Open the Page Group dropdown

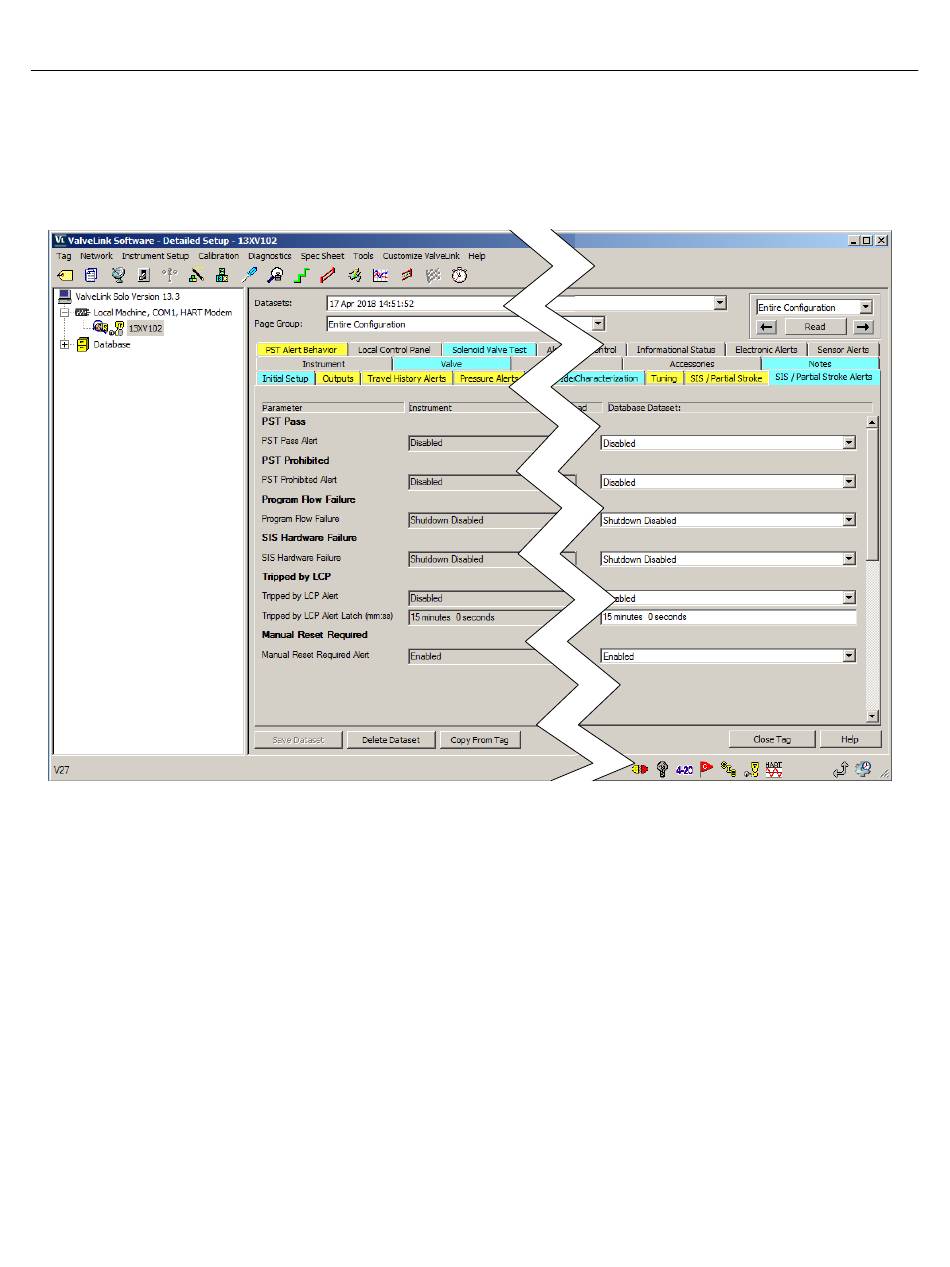click(598, 324)
